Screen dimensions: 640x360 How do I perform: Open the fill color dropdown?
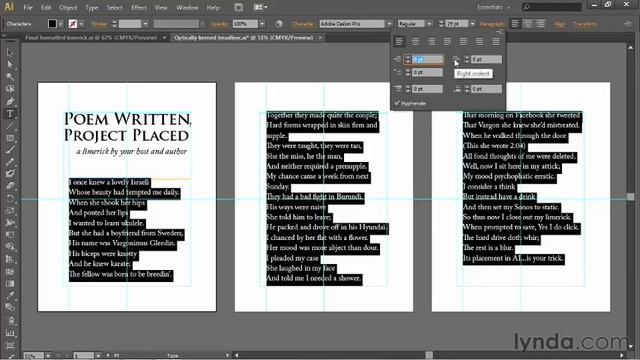[x=60, y=24]
